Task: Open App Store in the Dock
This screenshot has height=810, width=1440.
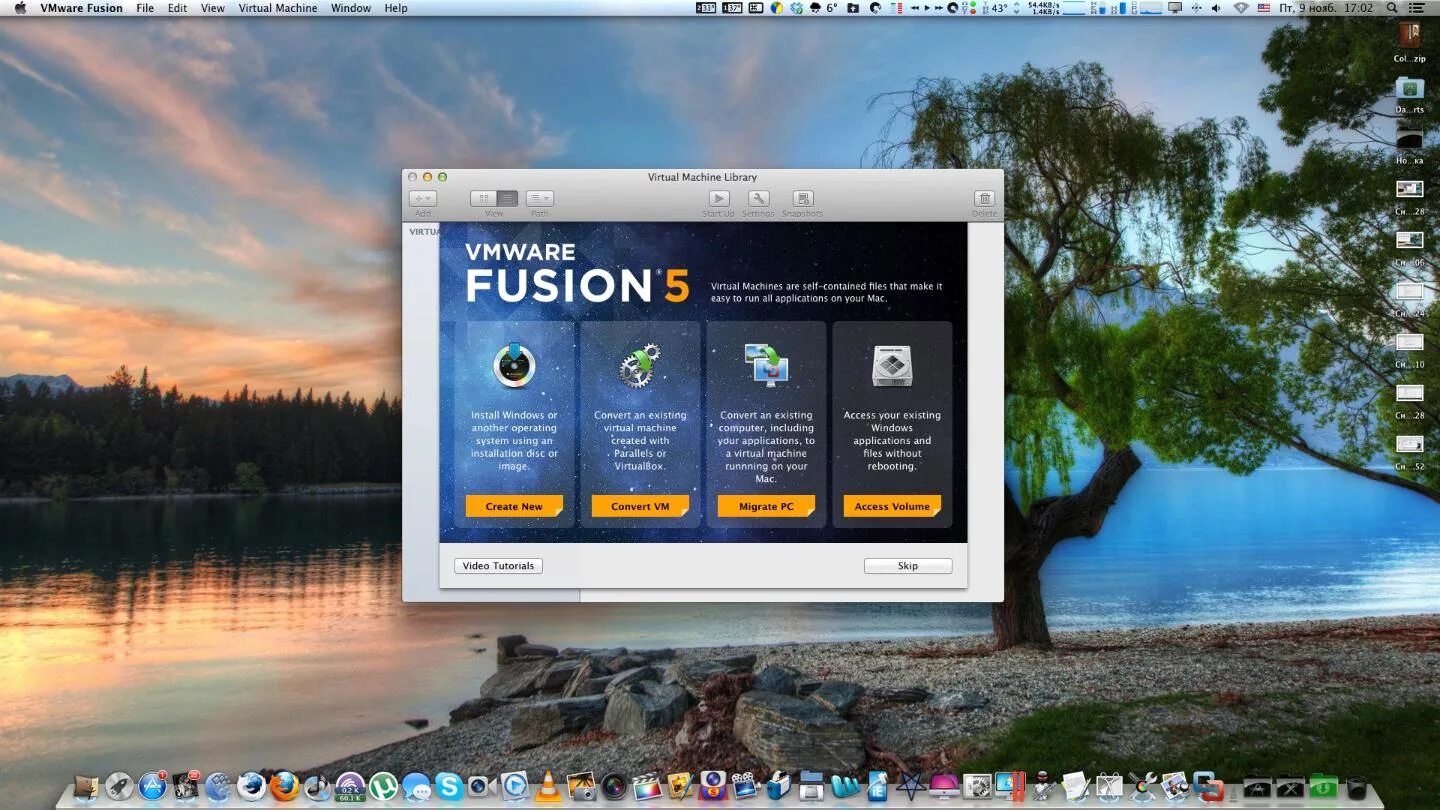Action: click(x=152, y=786)
